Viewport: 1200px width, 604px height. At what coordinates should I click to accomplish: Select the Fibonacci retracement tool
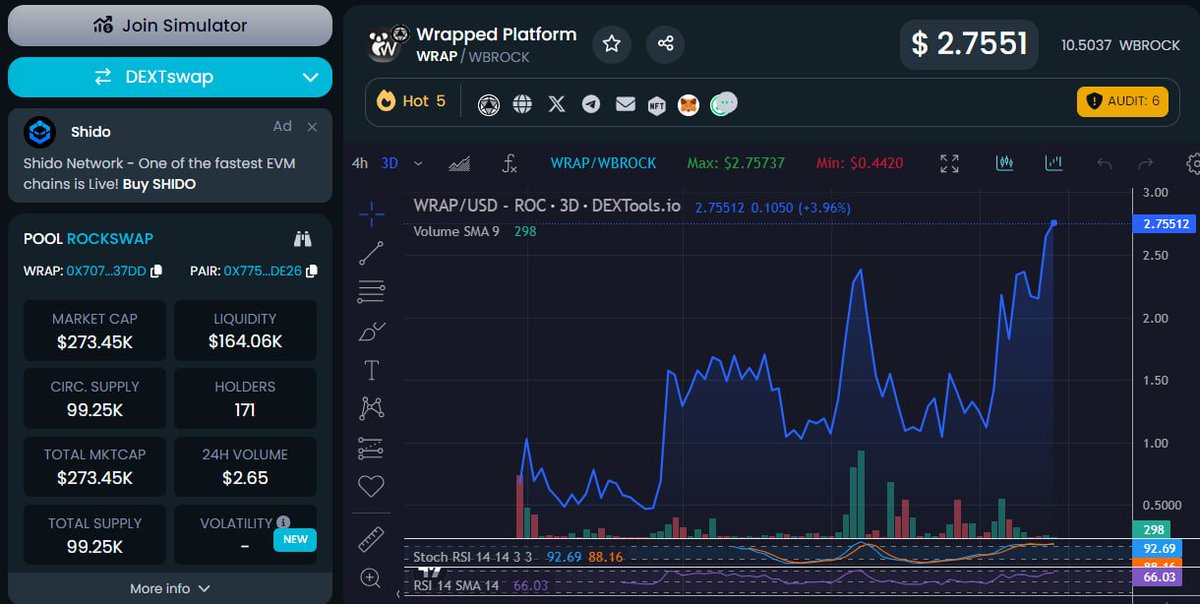pyautogui.click(x=371, y=292)
